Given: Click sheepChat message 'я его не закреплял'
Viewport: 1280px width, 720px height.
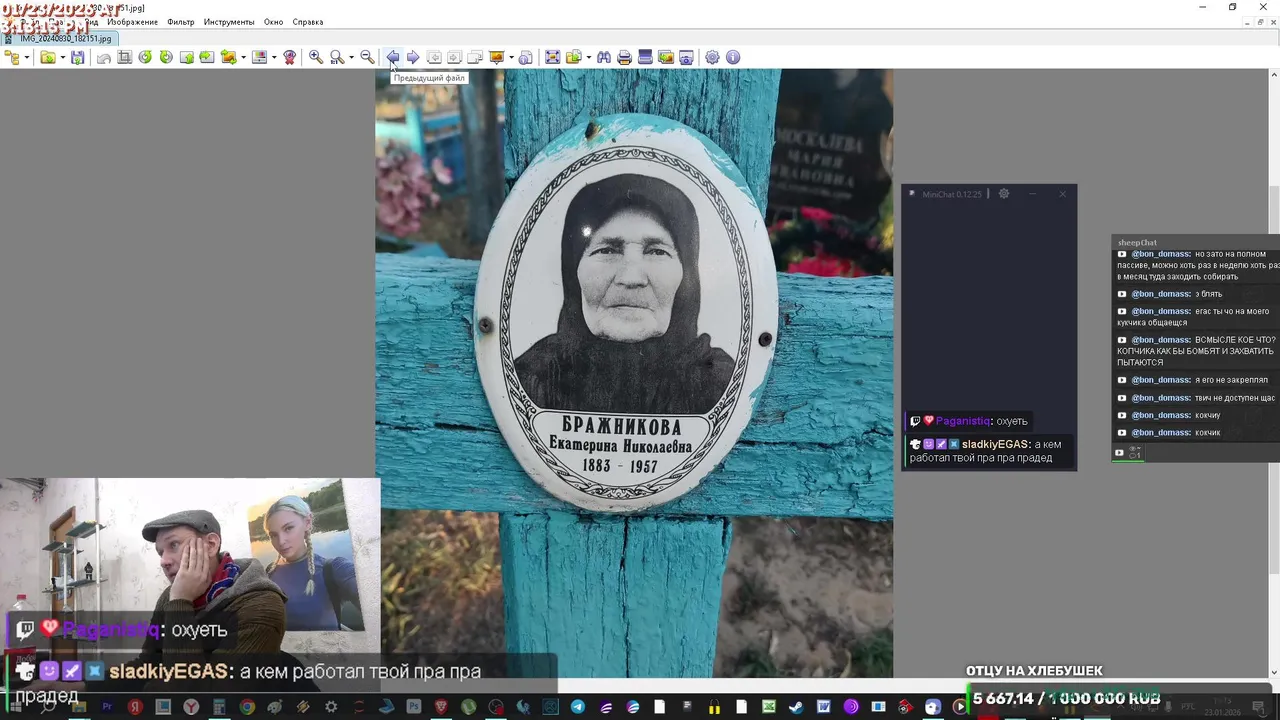Looking at the screenshot, I should click(x=1192, y=380).
